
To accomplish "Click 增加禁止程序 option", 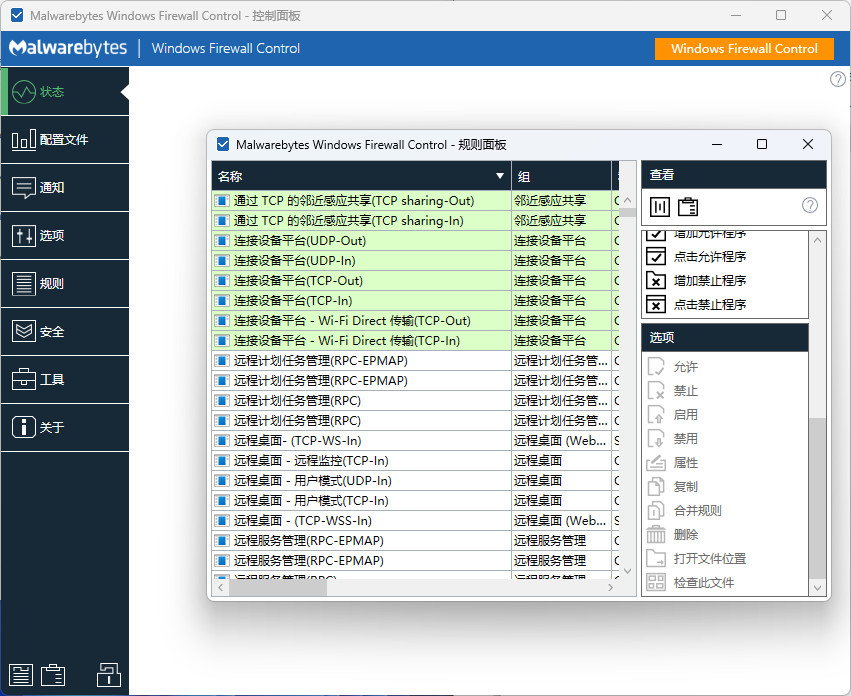I will [x=710, y=280].
